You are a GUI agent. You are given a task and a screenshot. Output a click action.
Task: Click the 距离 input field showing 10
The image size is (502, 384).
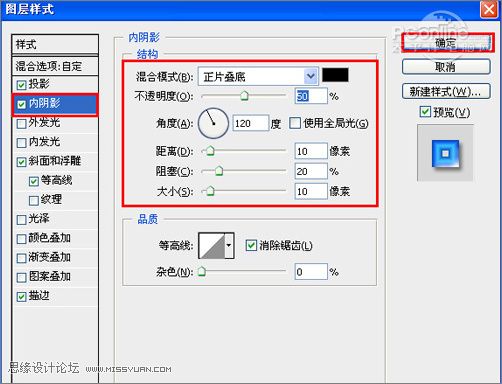[311, 151]
